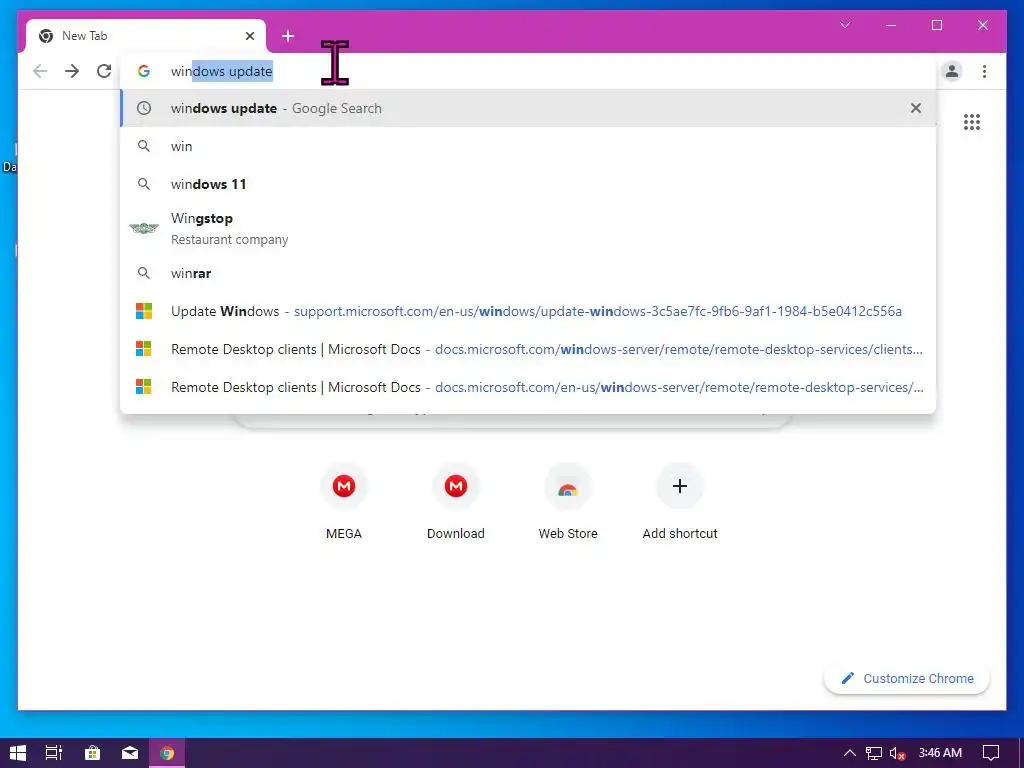Image resolution: width=1024 pixels, height=768 pixels.
Task: Open a new tab with plus button
Action: tap(288, 36)
